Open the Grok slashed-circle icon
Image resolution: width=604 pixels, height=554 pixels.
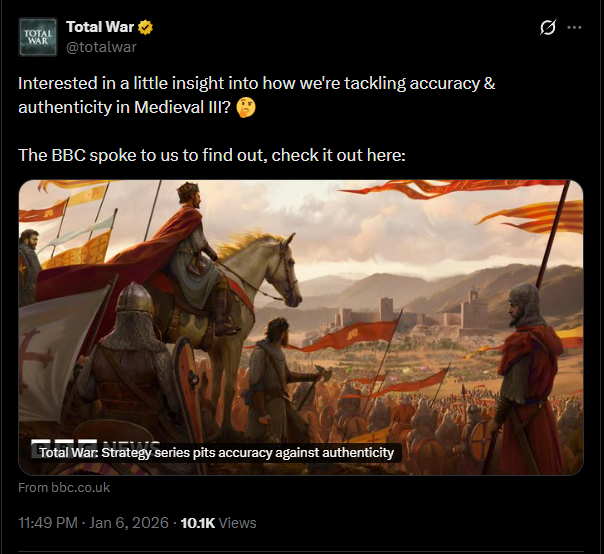[x=547, y=28]
